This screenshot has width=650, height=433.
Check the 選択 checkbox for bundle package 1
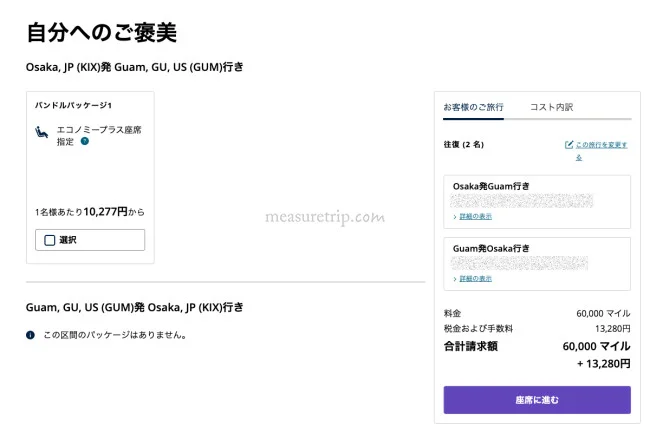(50, 240)
